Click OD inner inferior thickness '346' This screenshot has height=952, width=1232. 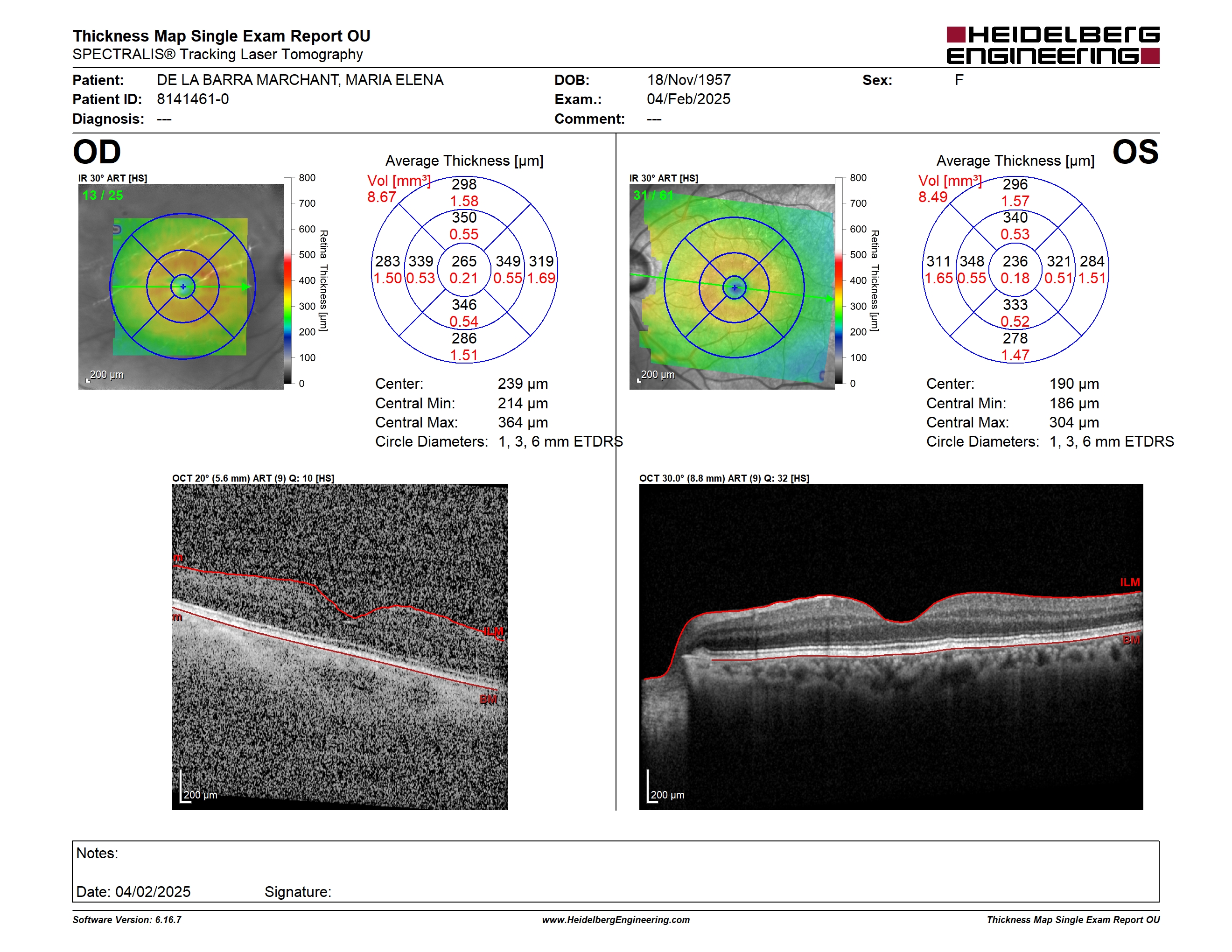pyautogui.click(x=464, y=305)
